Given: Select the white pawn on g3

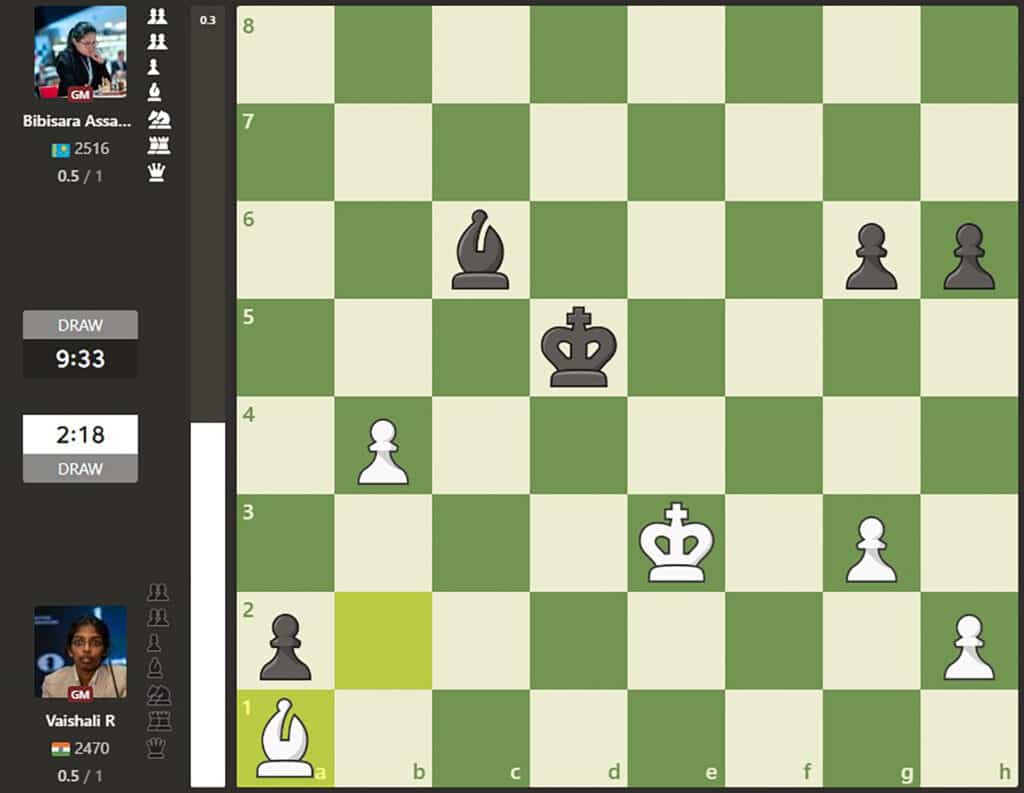Looking at the screenshot, I should (x=871, y=549).
